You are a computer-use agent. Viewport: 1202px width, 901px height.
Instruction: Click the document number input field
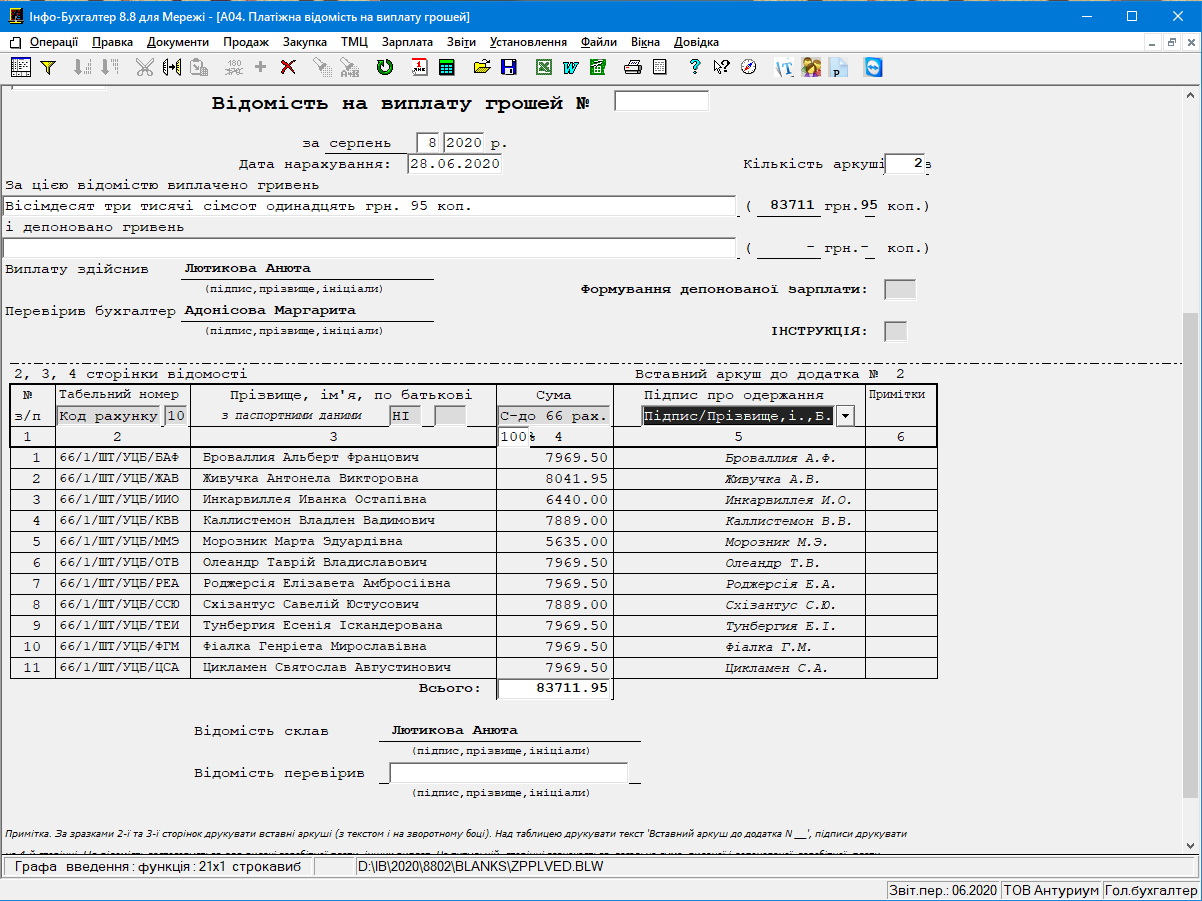(661, 101)
